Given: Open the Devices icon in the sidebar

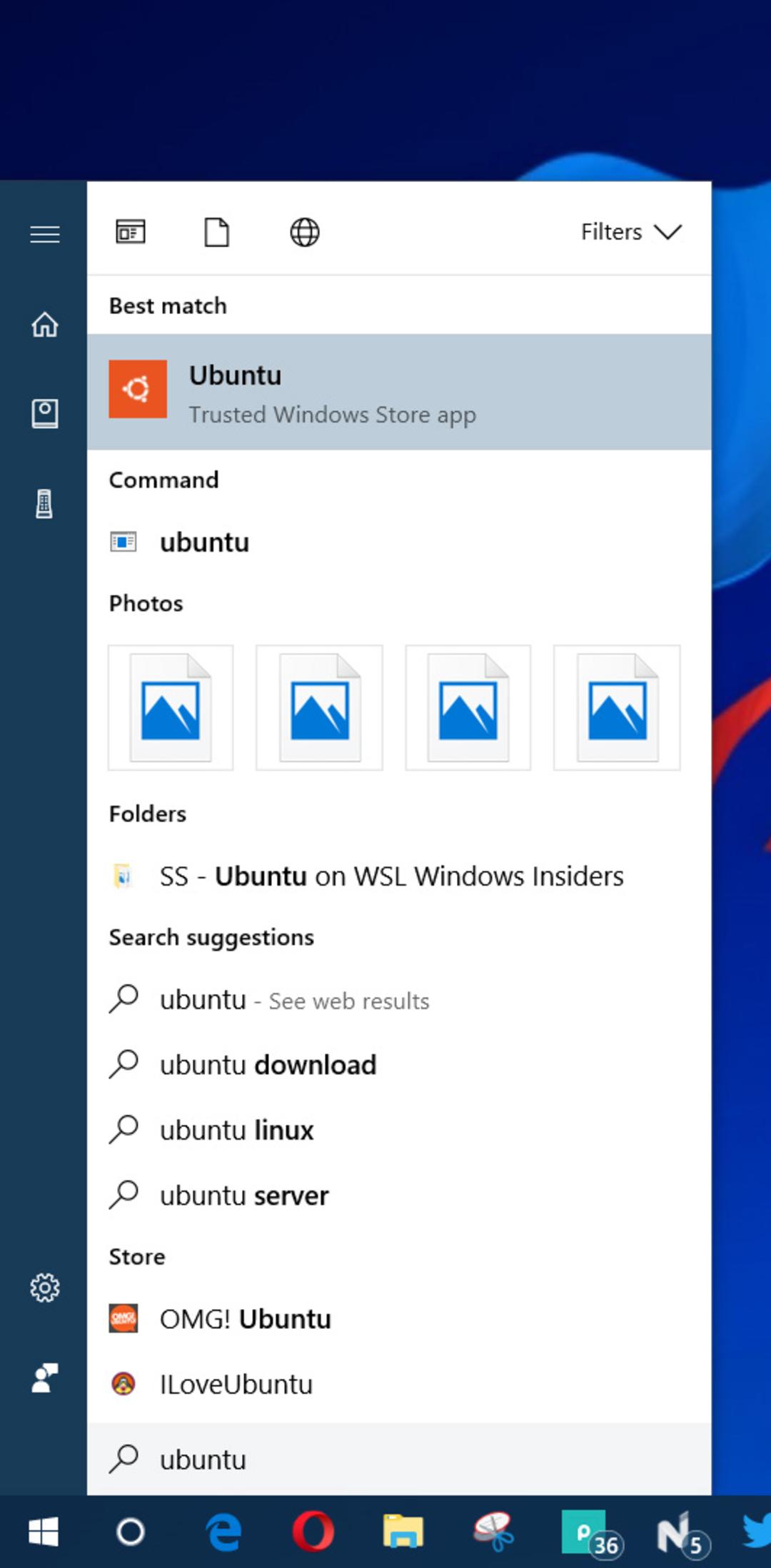Looking at the screenshot, I should point(44,505).
